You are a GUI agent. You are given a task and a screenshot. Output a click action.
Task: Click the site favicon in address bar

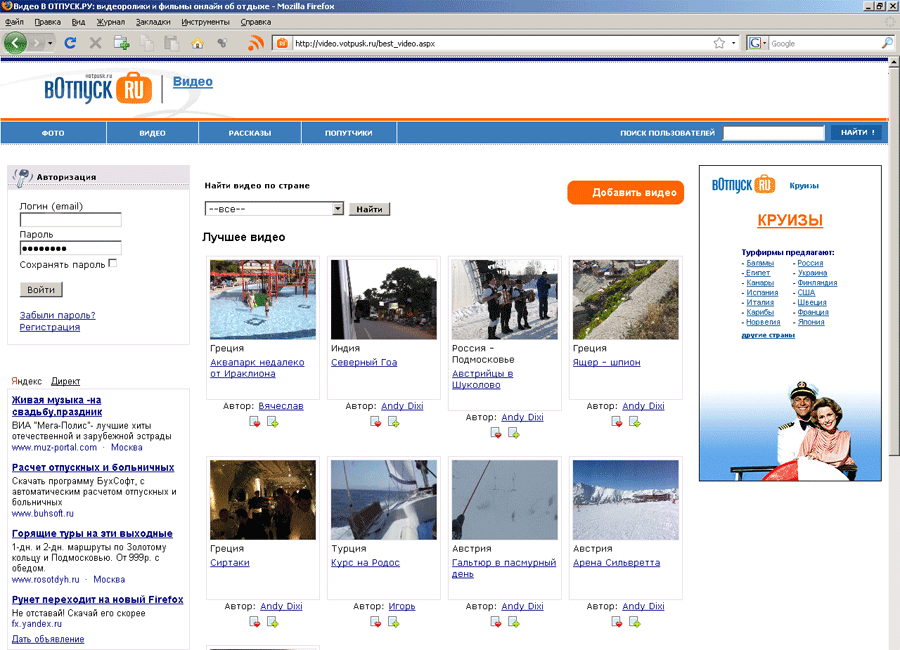point(282,43)
